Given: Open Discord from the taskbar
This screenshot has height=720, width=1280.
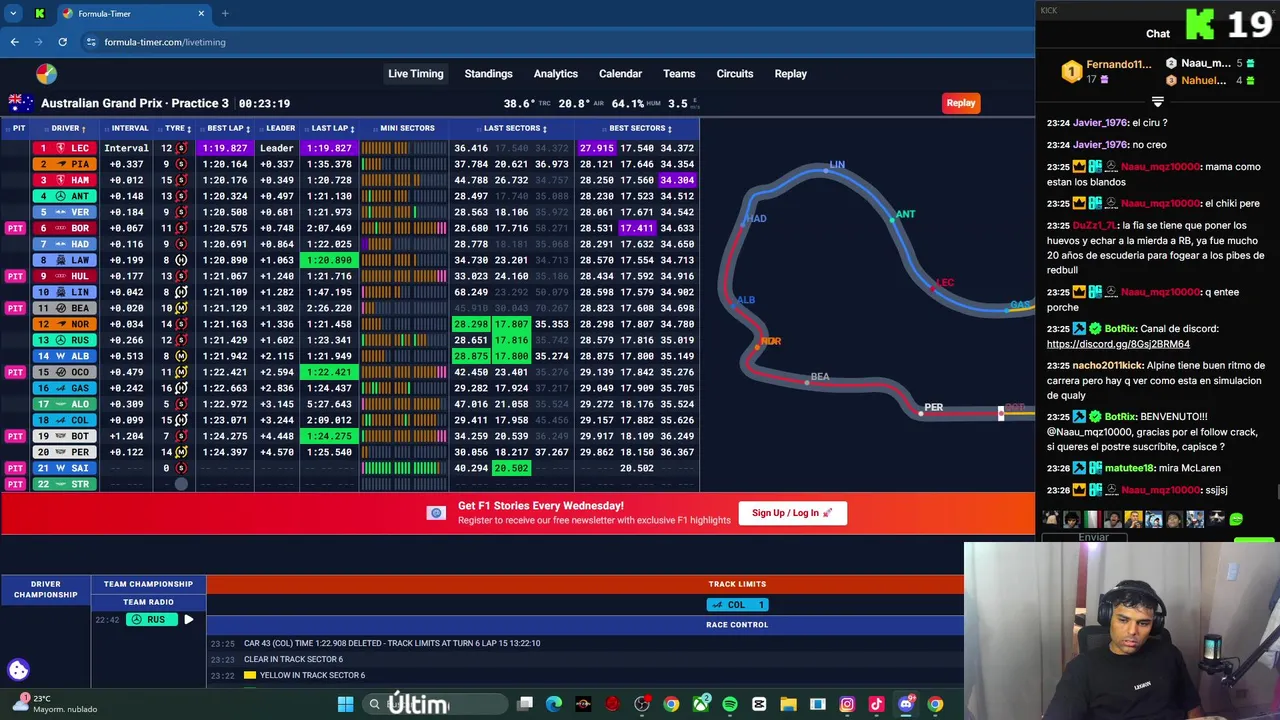Looking at the screenshot, I should [x=906, y=704].
